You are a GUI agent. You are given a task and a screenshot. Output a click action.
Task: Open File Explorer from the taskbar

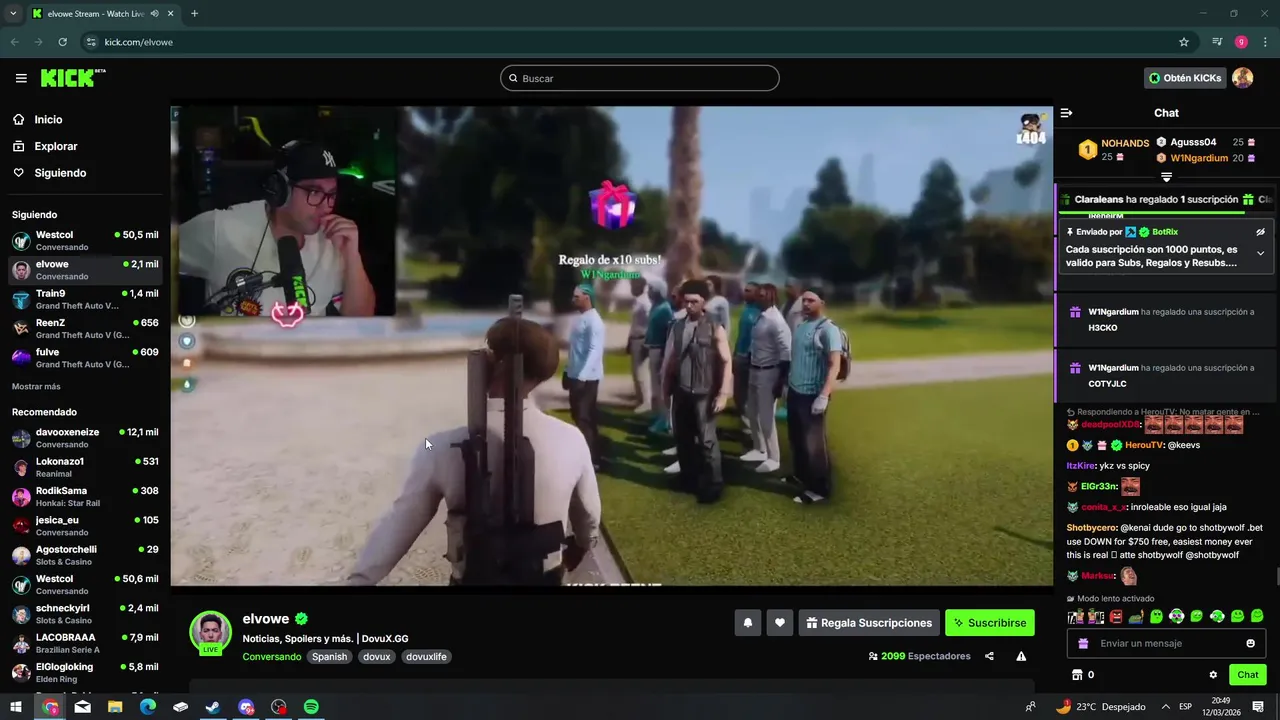pyautogui.click(x=115, y=707)
